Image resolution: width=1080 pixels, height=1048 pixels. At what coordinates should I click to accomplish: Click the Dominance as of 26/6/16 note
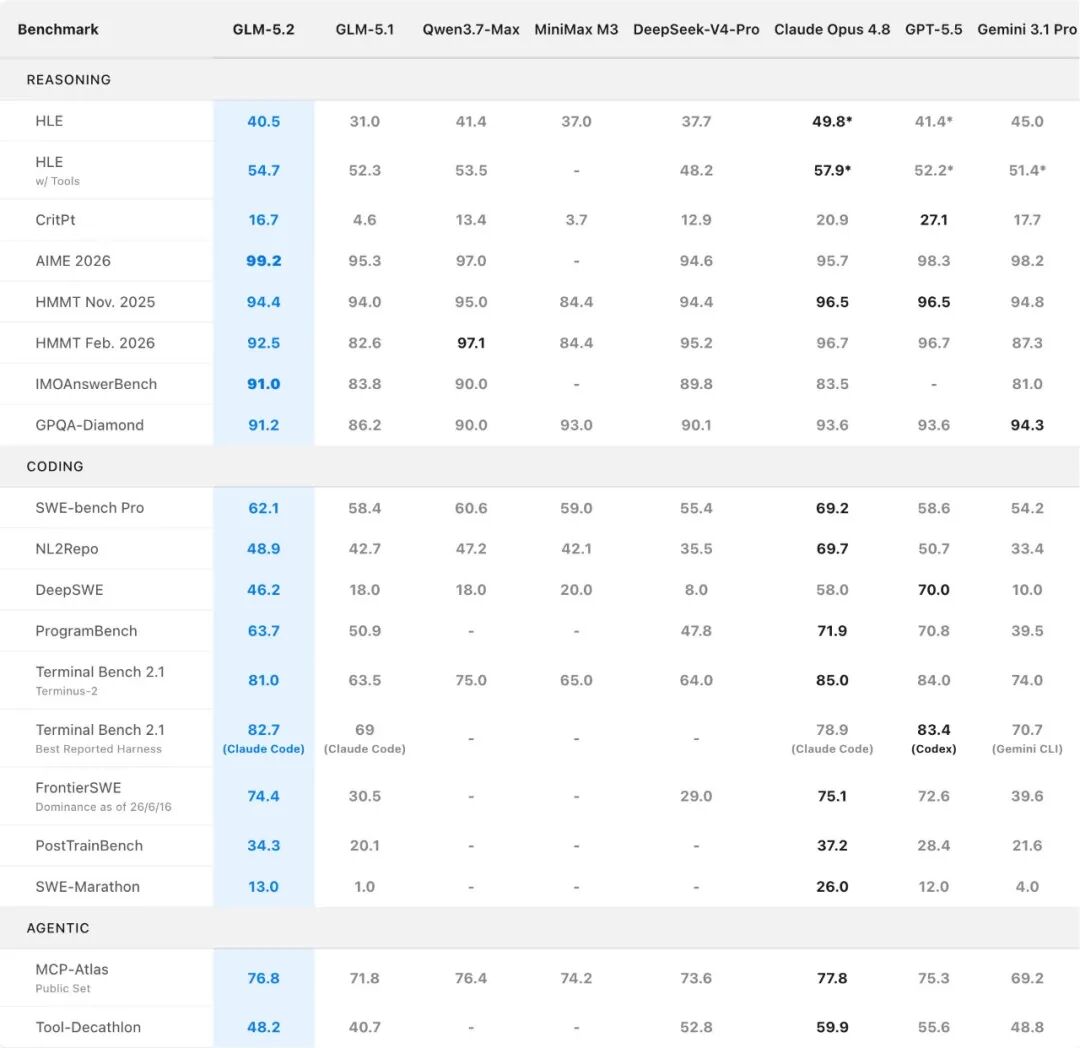tap(103, 807)
